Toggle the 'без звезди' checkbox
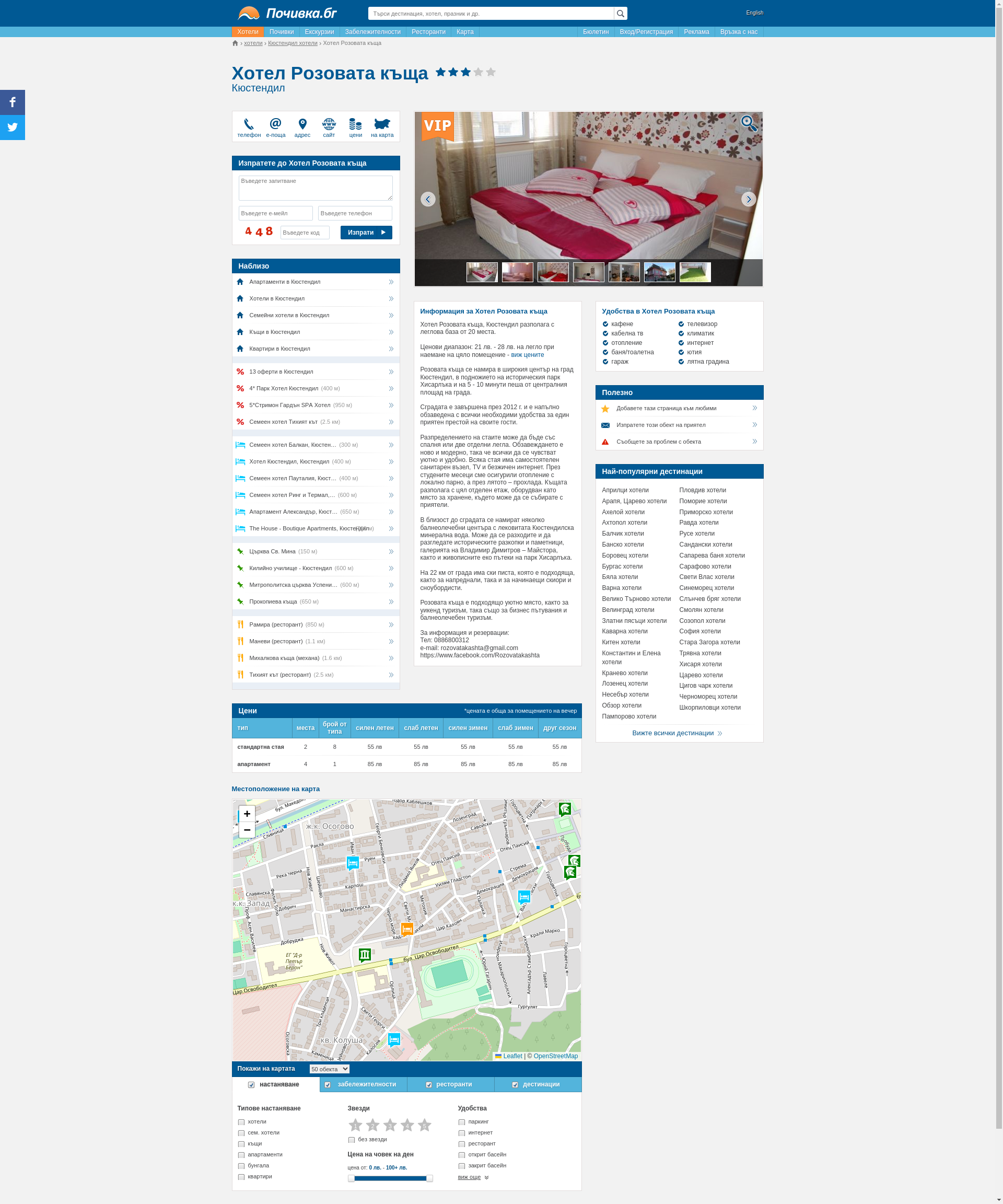 tap(352, 1140)
